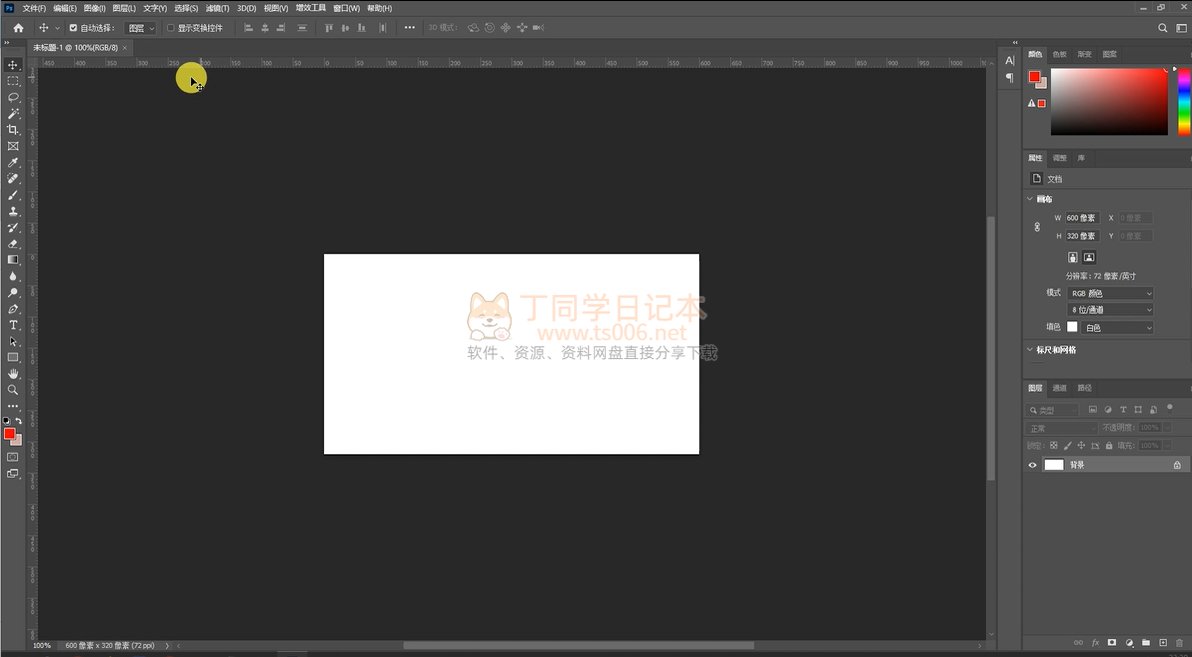The width and height of the screenshot is (1192, 657).
Task: Choose the Eraser tool
Action: (x=13, y=243)
